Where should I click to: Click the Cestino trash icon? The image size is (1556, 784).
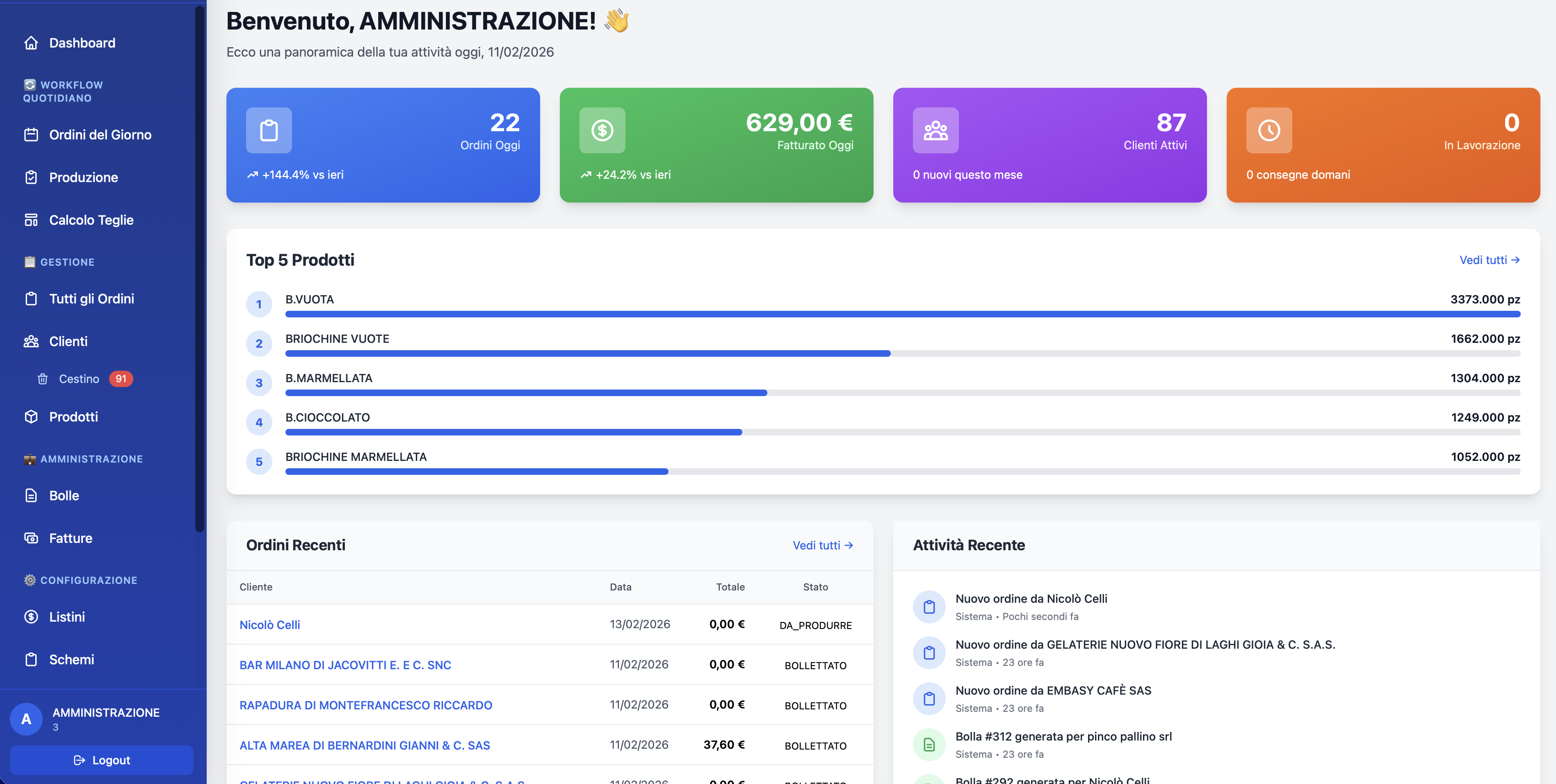[43, 379]
